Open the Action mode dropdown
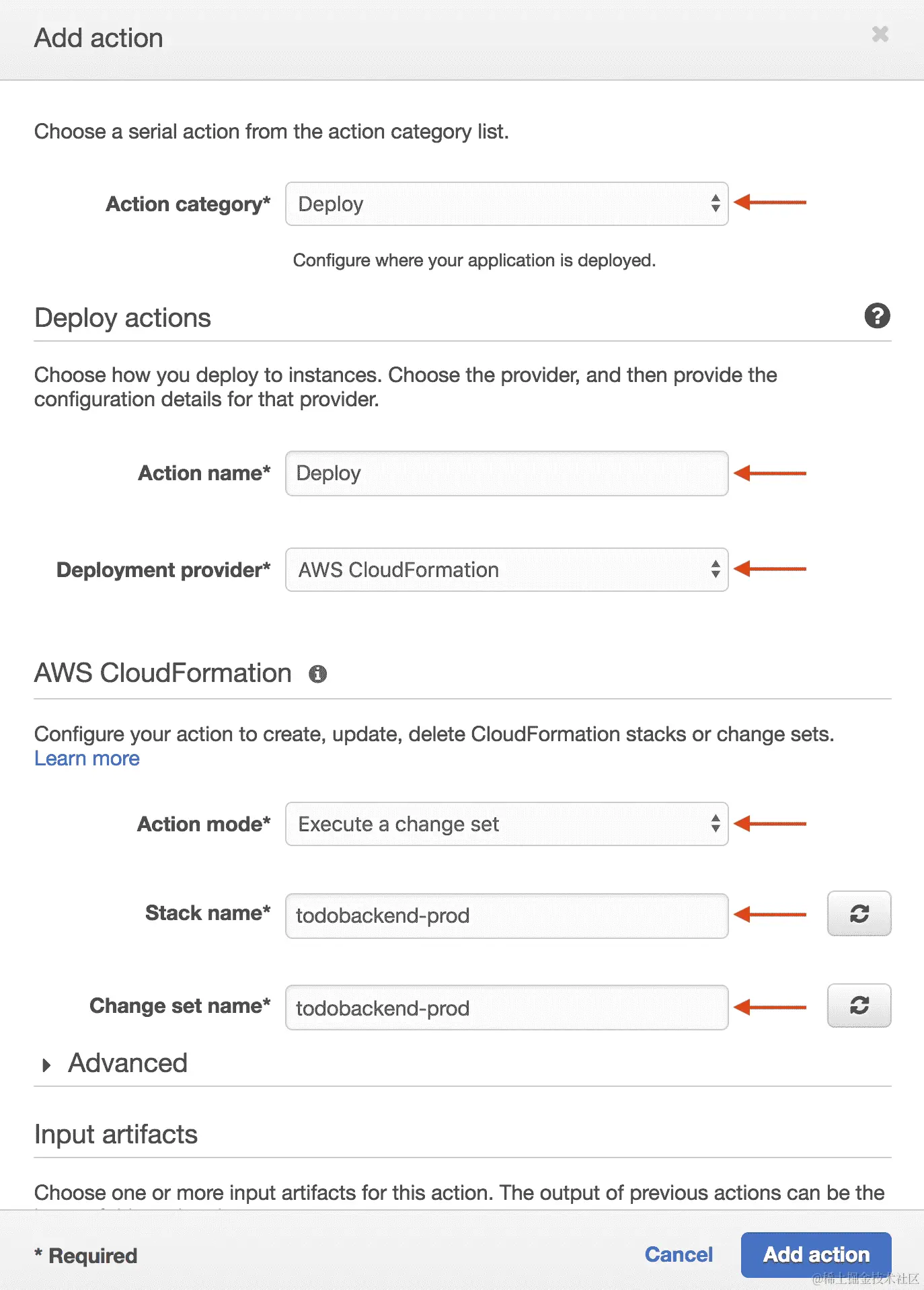Image resolution: width=924 pixels, height=1290 pixels. click(506, 824)
